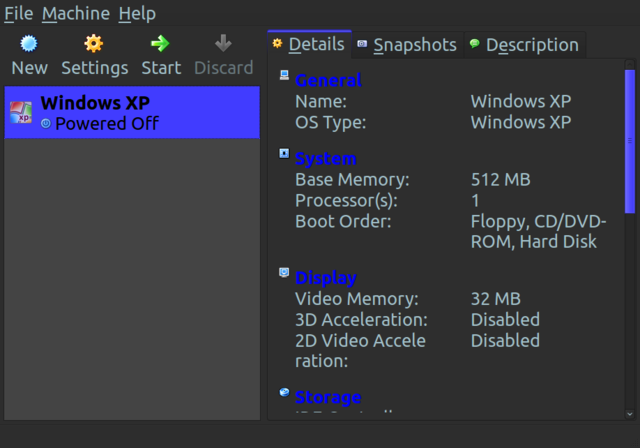Click the scrollbar up arrow in details
Screen dimensions: 640x448
pyautogui.click(x=630, y=64)
